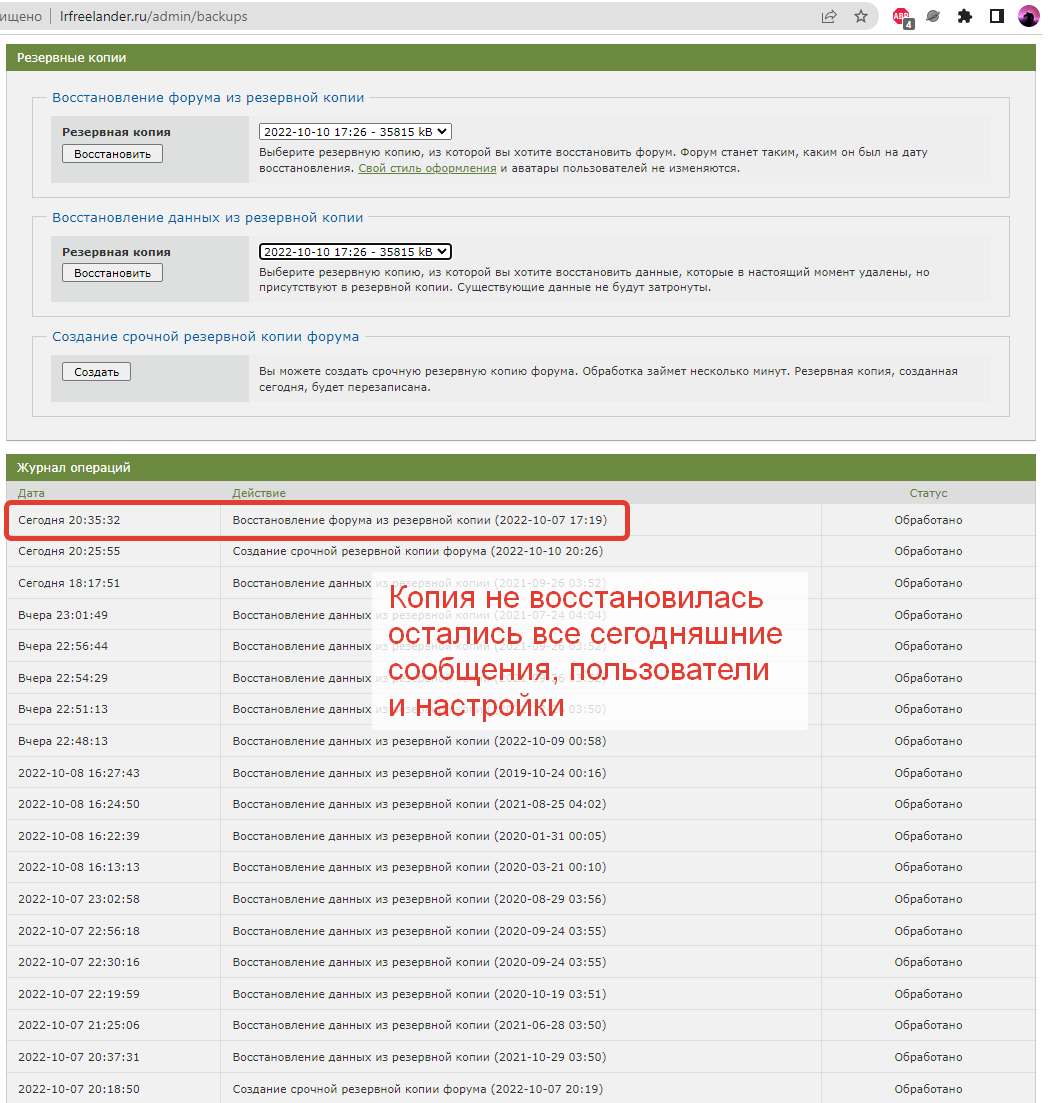Select log date Вчера 22:51:13

click(63, 709)
